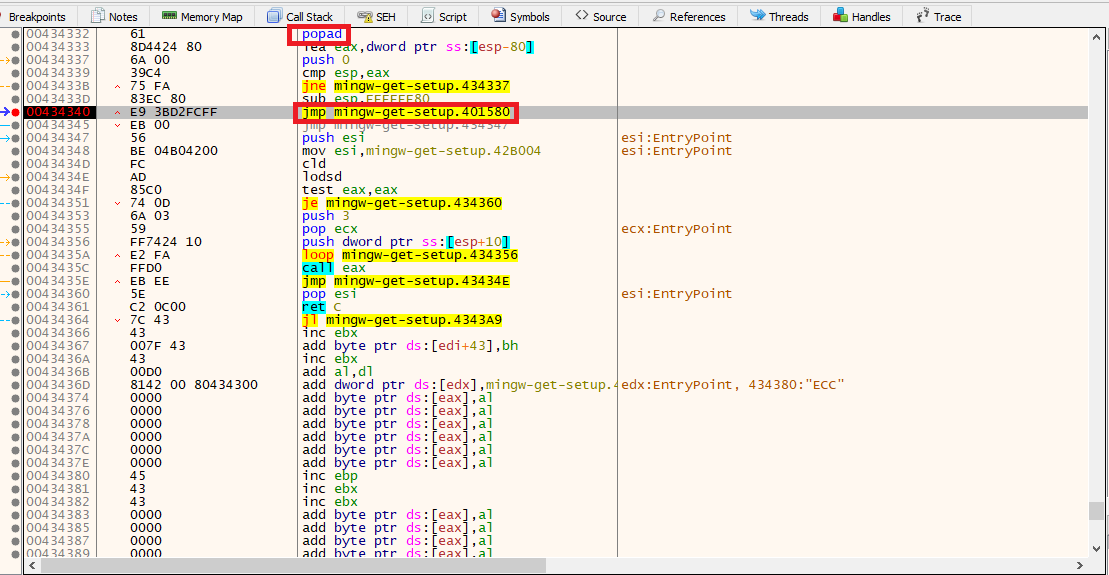Toggle breakpoint dot beside address 00434351

click(x=15, y=203)
